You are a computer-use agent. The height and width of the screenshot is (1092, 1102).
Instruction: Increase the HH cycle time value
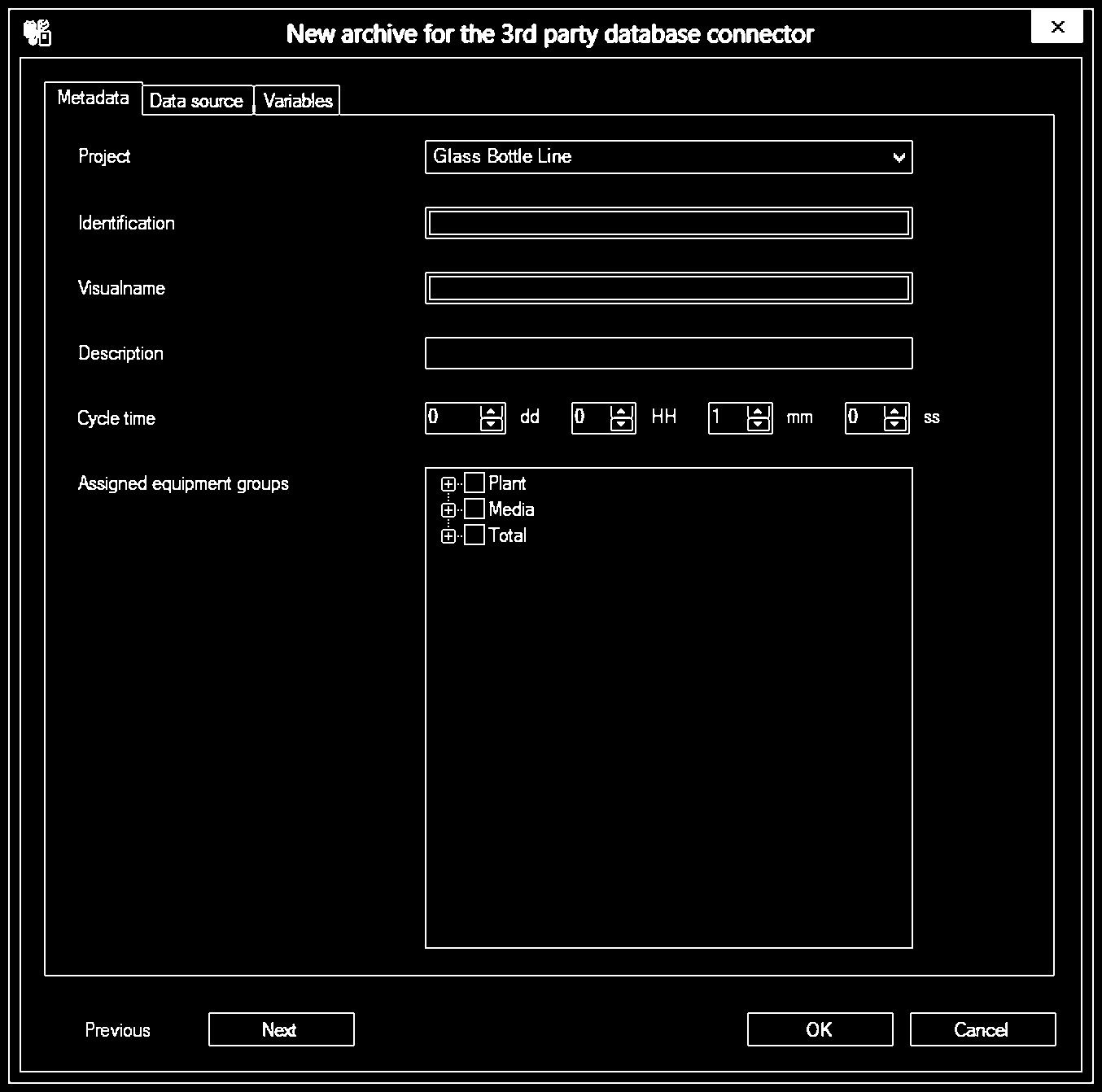point(622,412)
